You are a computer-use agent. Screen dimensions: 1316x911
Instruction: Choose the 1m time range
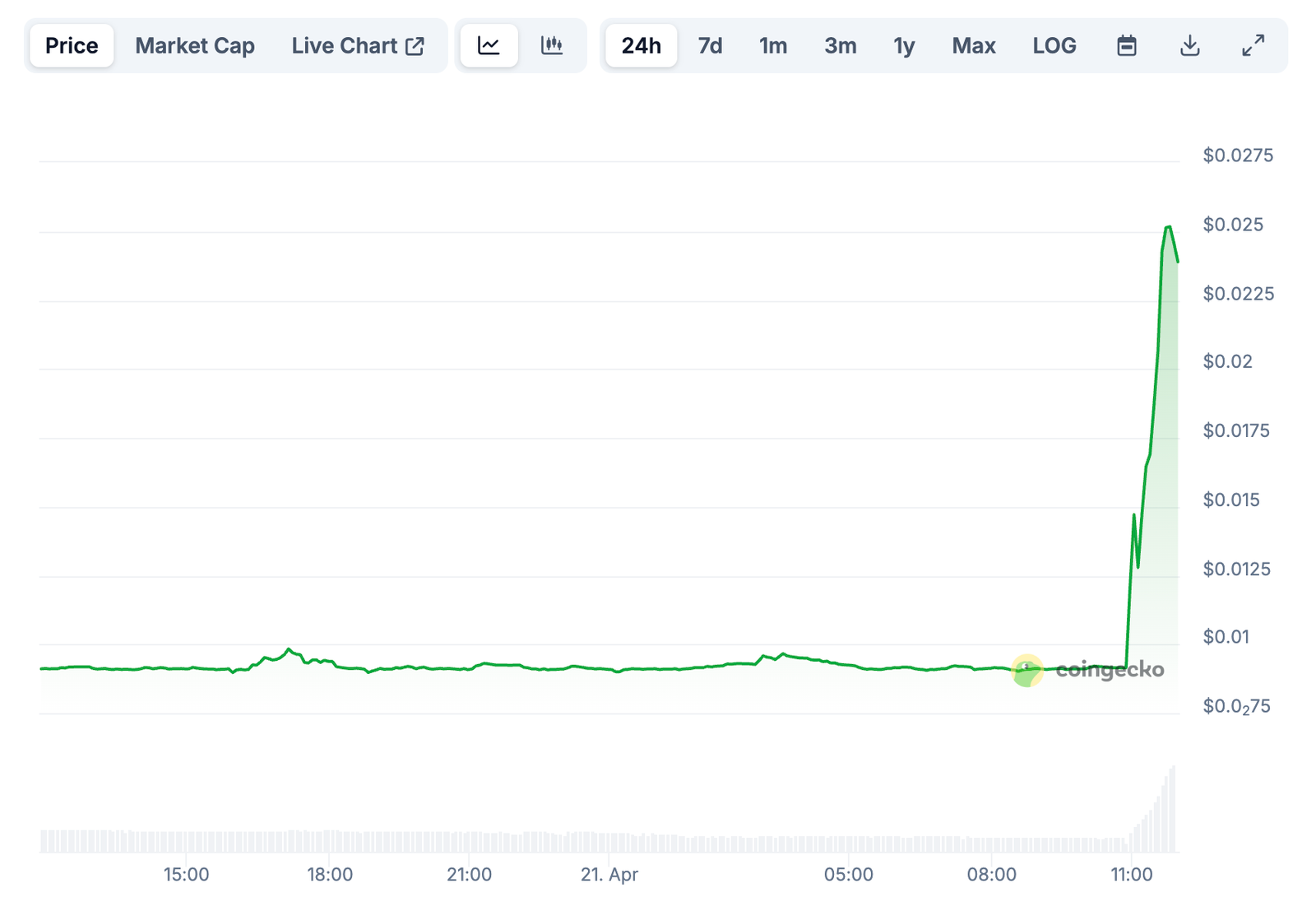point(772,45)
